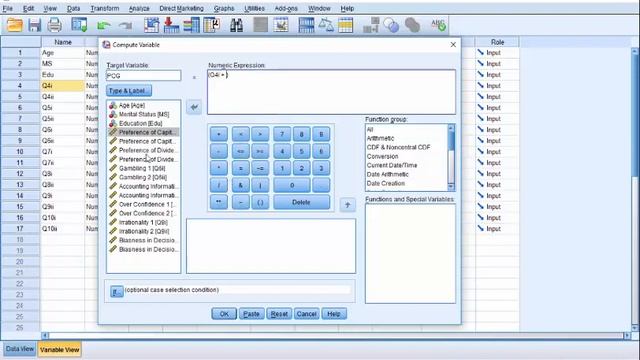This screenshot has width=640, height=360.
Task: Click the Role column header
Action: click(497, 42)
